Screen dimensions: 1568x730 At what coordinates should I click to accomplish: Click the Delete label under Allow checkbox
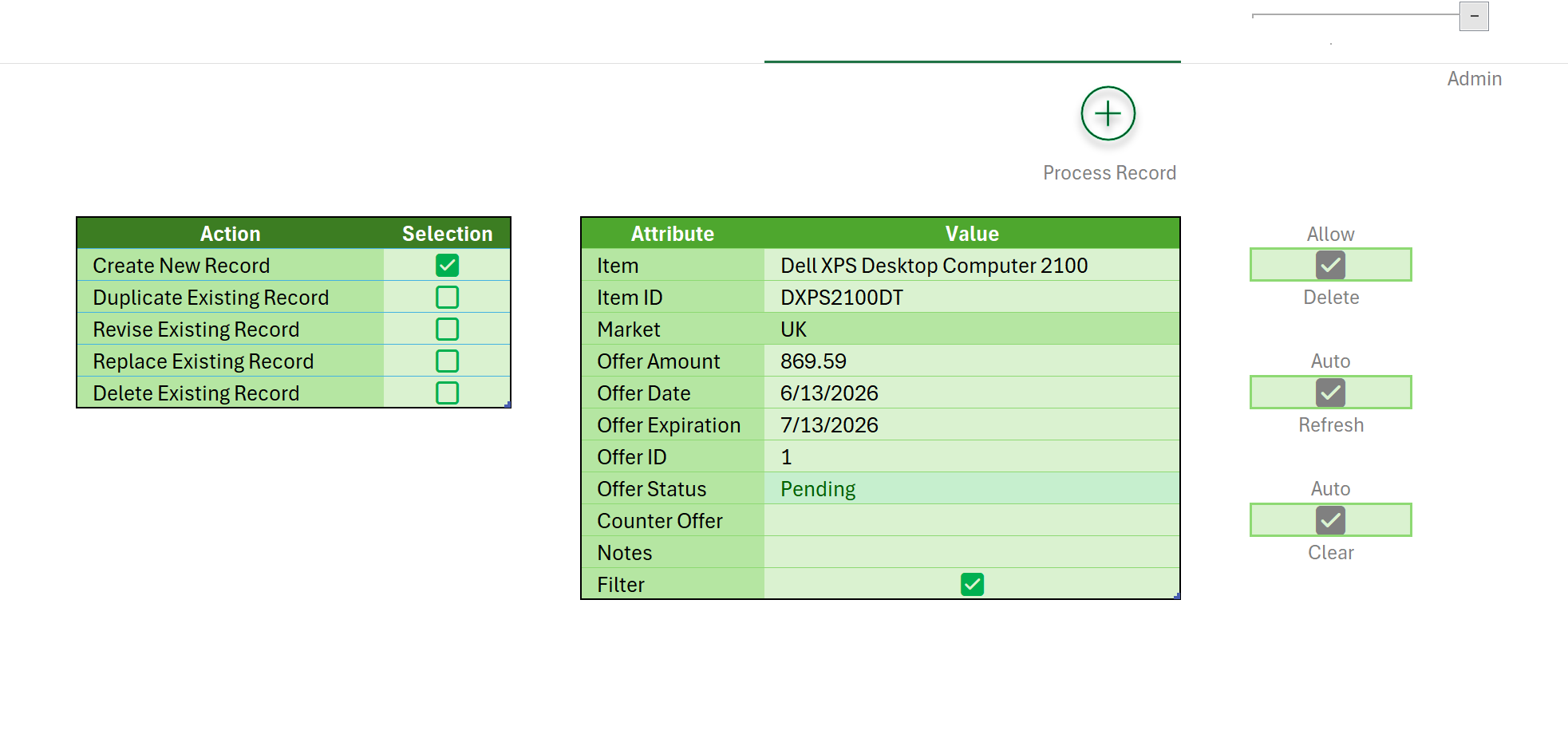1331,298
